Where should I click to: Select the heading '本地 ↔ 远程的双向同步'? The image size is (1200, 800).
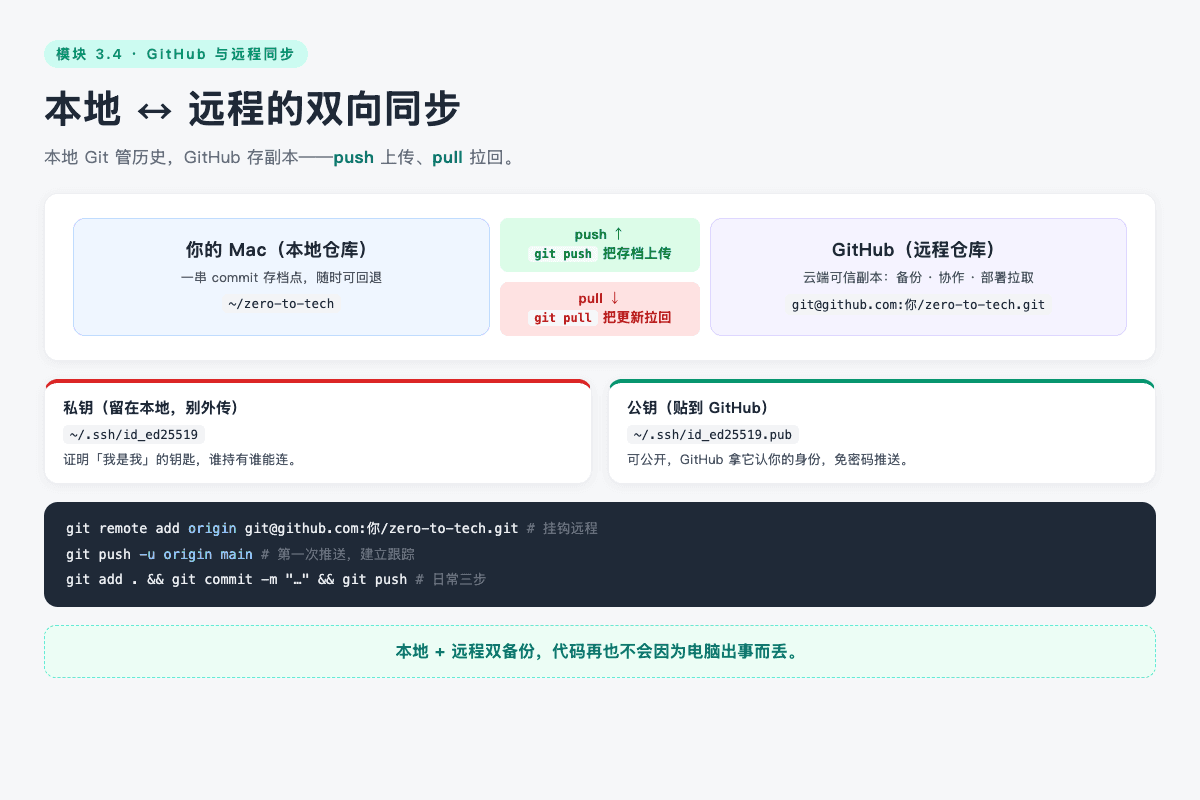[252, 109]
